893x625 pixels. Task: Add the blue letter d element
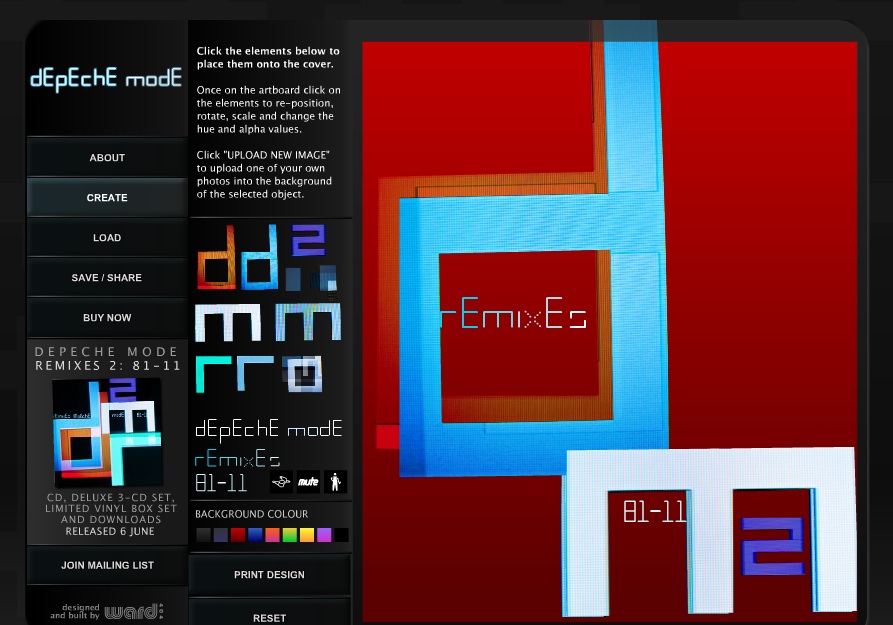[260, 257]
